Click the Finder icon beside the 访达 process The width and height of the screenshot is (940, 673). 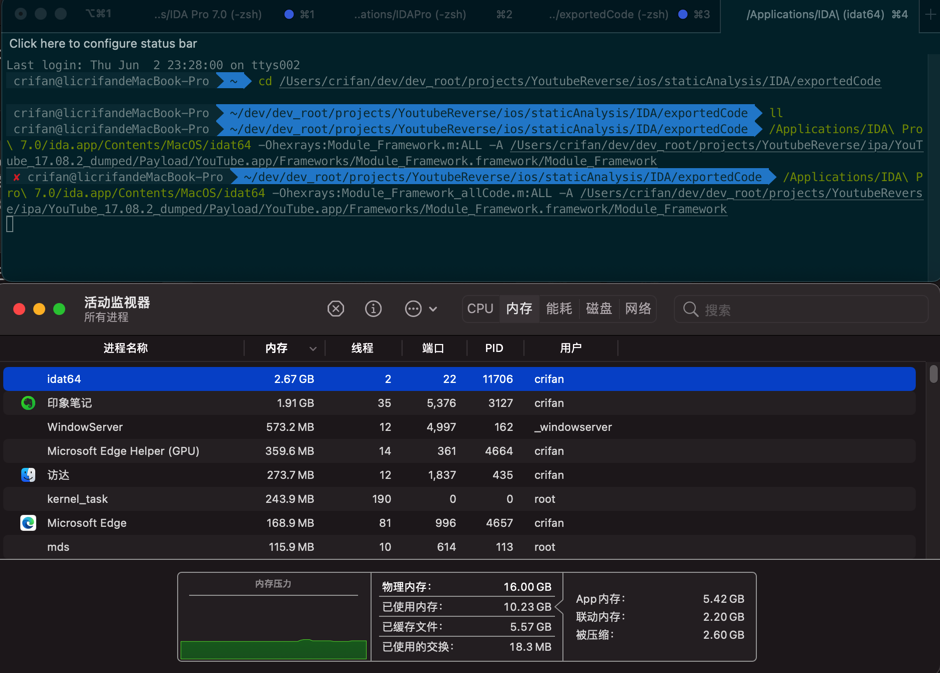27,475
